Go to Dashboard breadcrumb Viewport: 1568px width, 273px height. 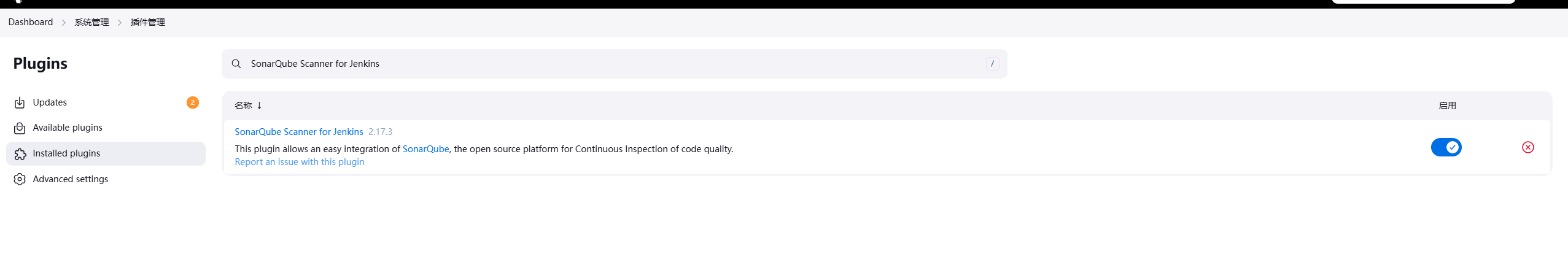[x=31, y=22]
